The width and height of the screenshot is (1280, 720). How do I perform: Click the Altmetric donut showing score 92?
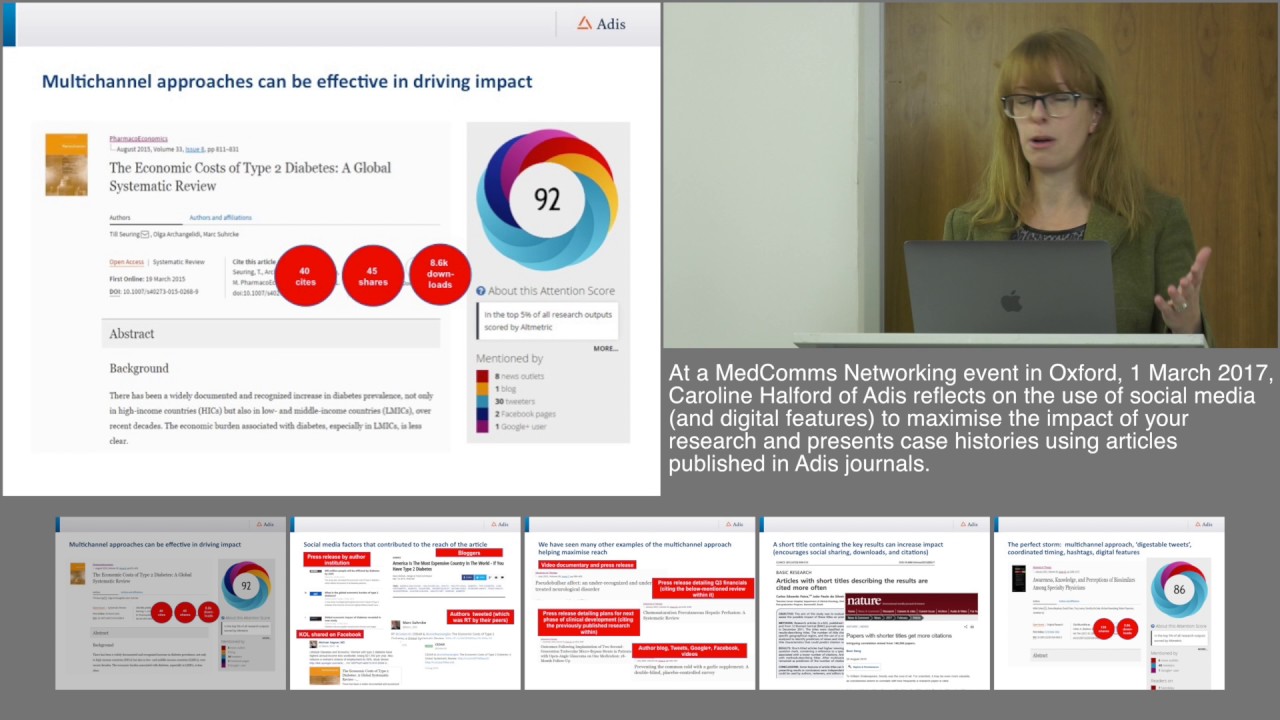coord(547,200)
